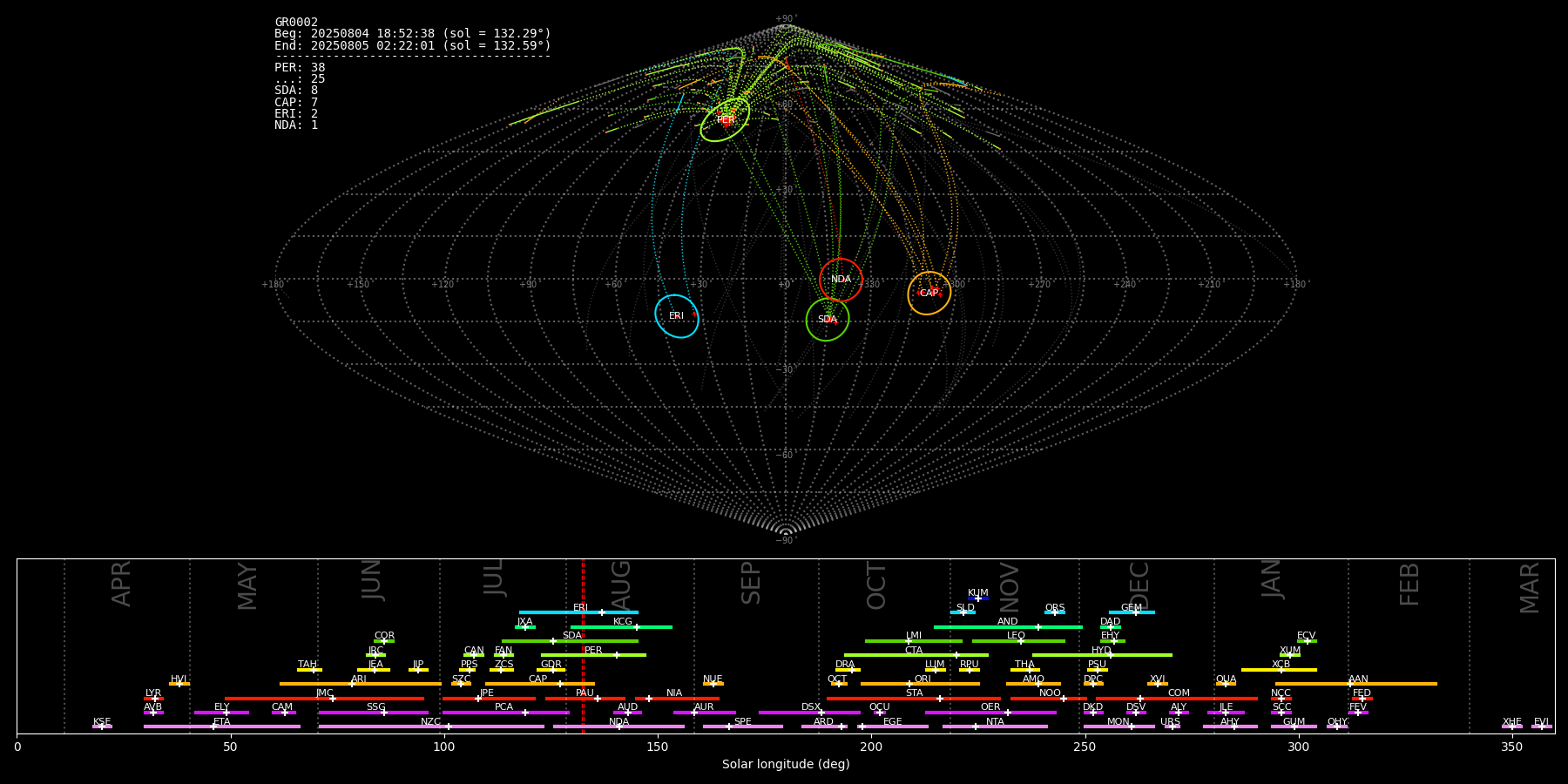Image resolution: width=1568 pixels, height=784 pixels.
Task: Click the green SDA radiant circle
Action: pos(828,320)
